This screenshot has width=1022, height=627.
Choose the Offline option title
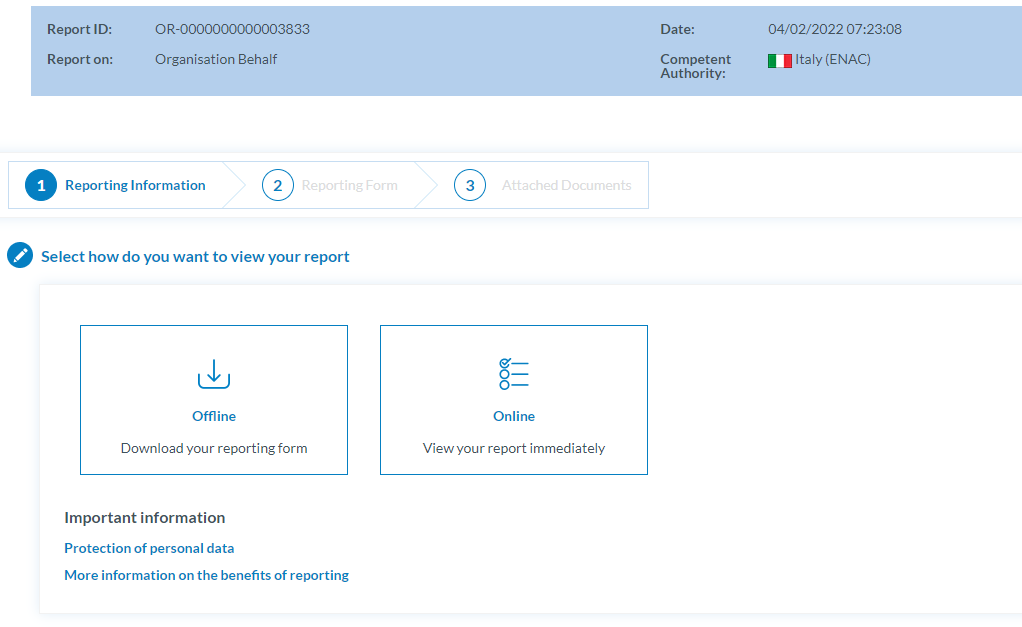click(214, 416)
